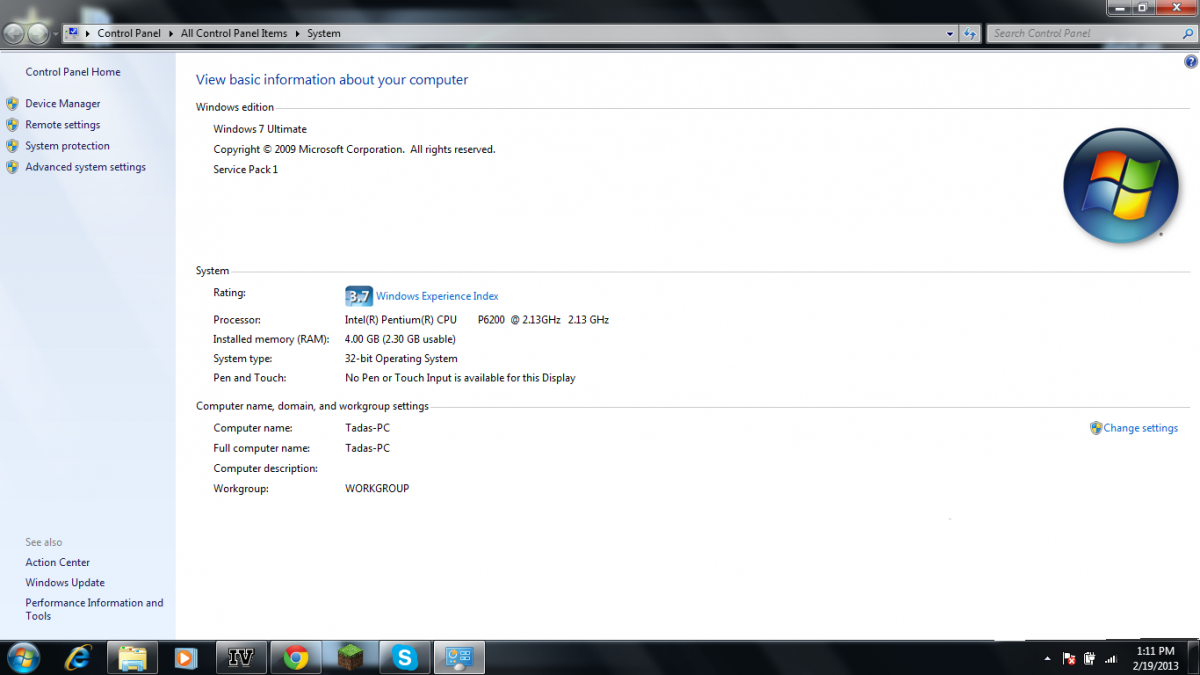
Task: Open the recent pages dropdown arrow
Action: coord(55,33)
